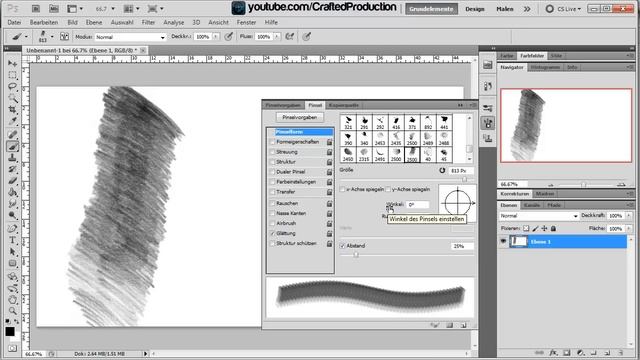Lock all icon in Fixieren row
Viewport: 640px width, 360px height.
[553, 229]
